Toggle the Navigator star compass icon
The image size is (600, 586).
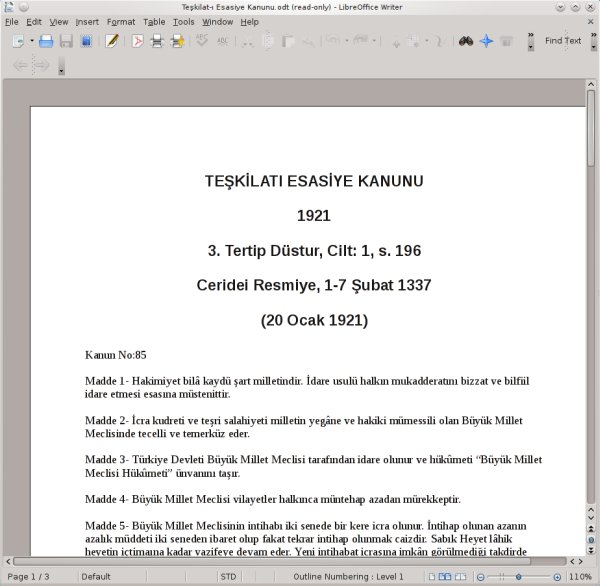(x=486, y=41)
